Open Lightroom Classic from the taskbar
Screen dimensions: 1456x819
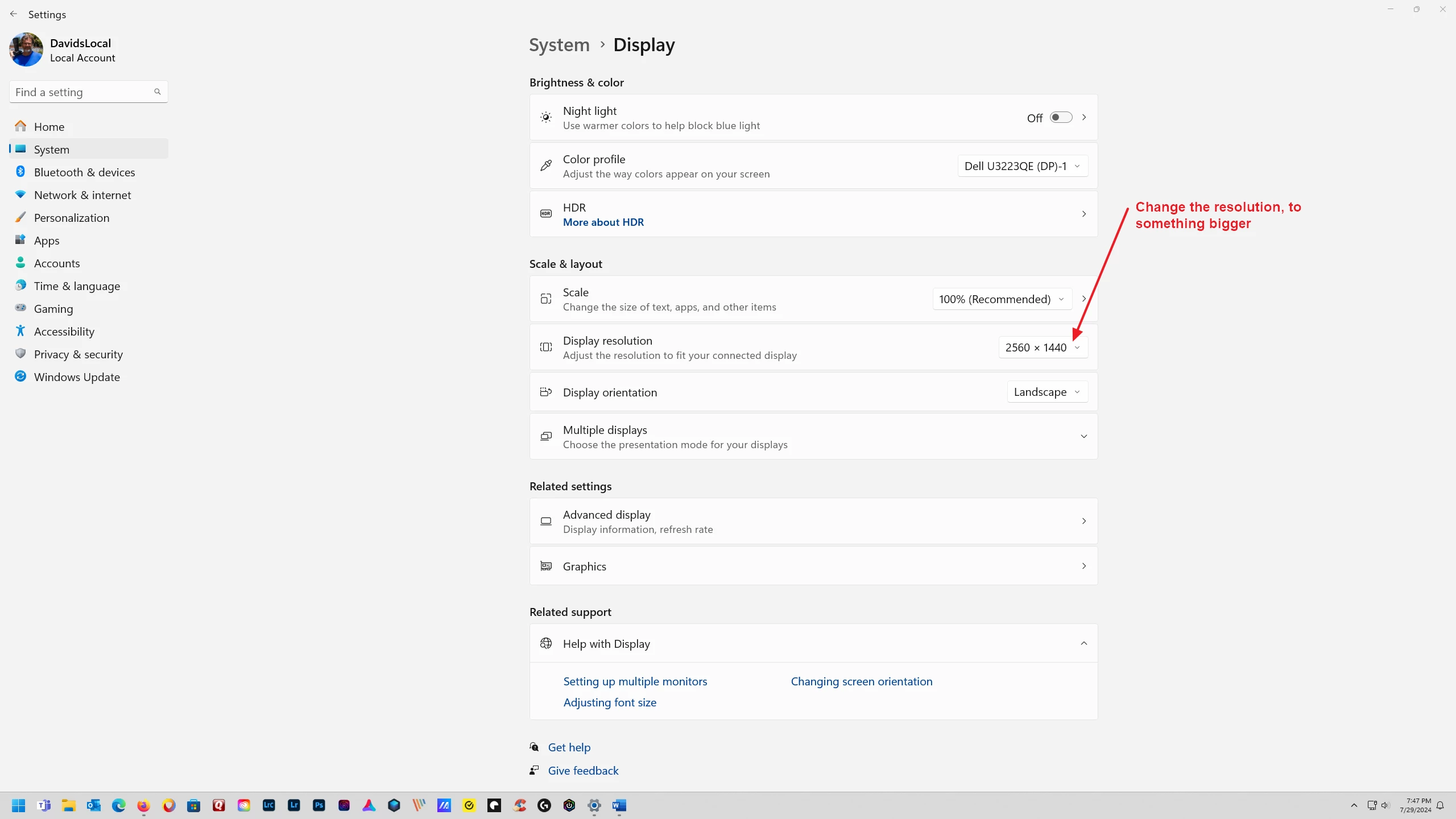269,805
